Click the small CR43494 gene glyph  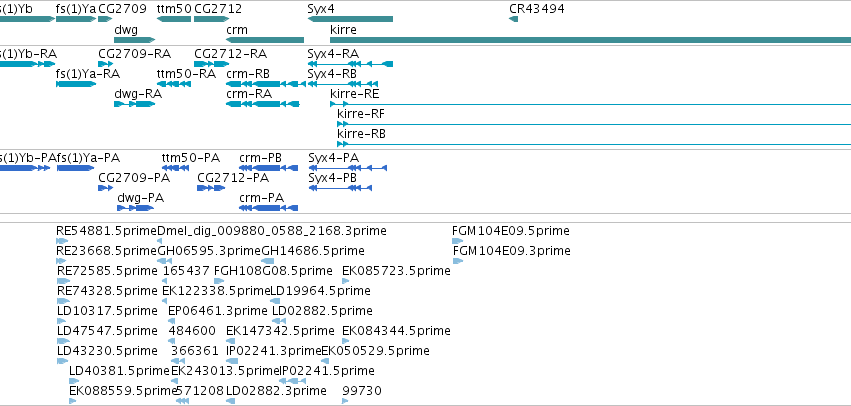click(513, 19)
